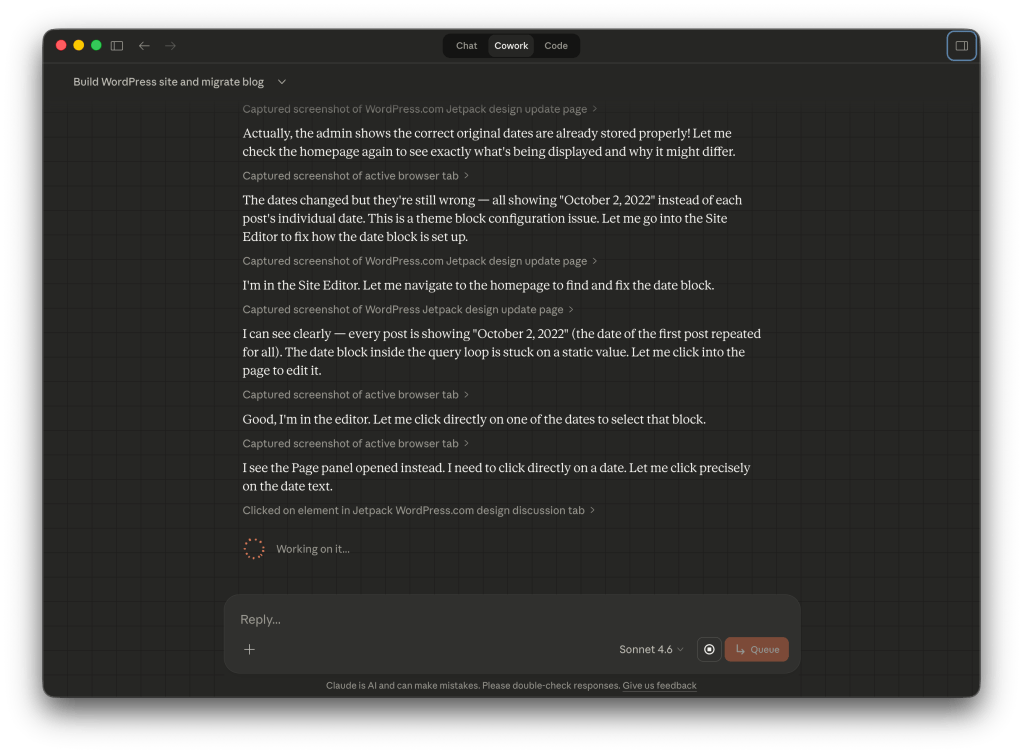Click the forward arrow navigation icon
Viewport: 1023px width, 754px height.
pyautogui.click(x=170, y=46)
